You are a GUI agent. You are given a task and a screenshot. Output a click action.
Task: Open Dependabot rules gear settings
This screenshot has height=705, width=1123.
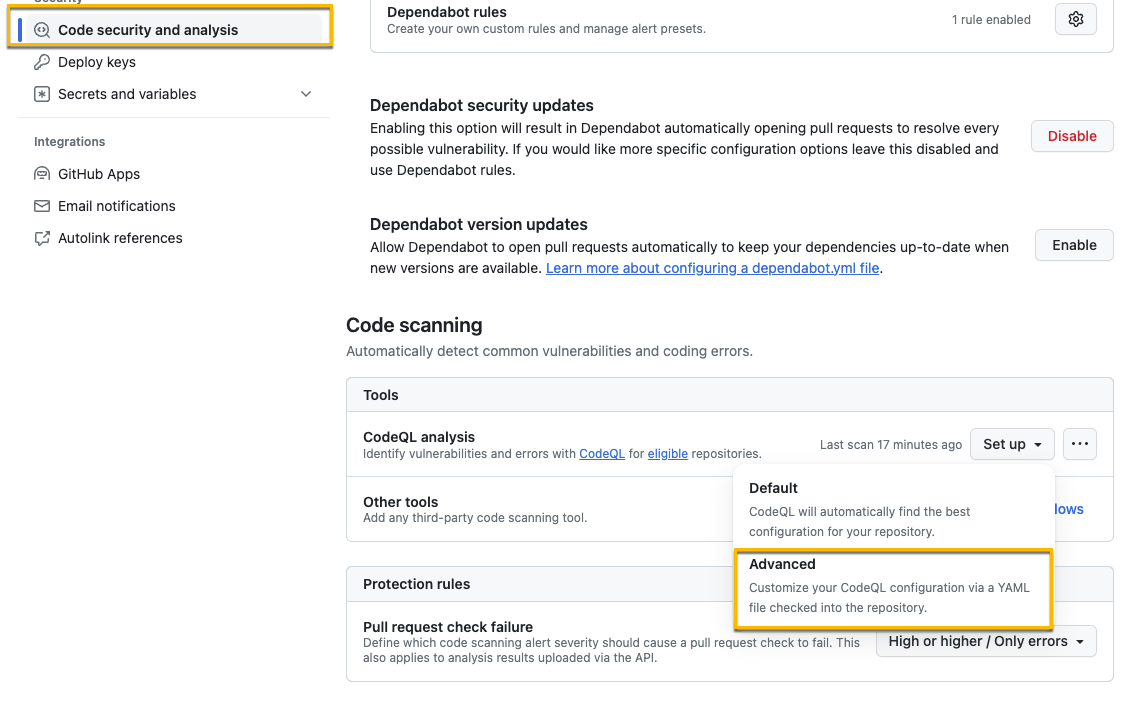[x=1076, y=19]
